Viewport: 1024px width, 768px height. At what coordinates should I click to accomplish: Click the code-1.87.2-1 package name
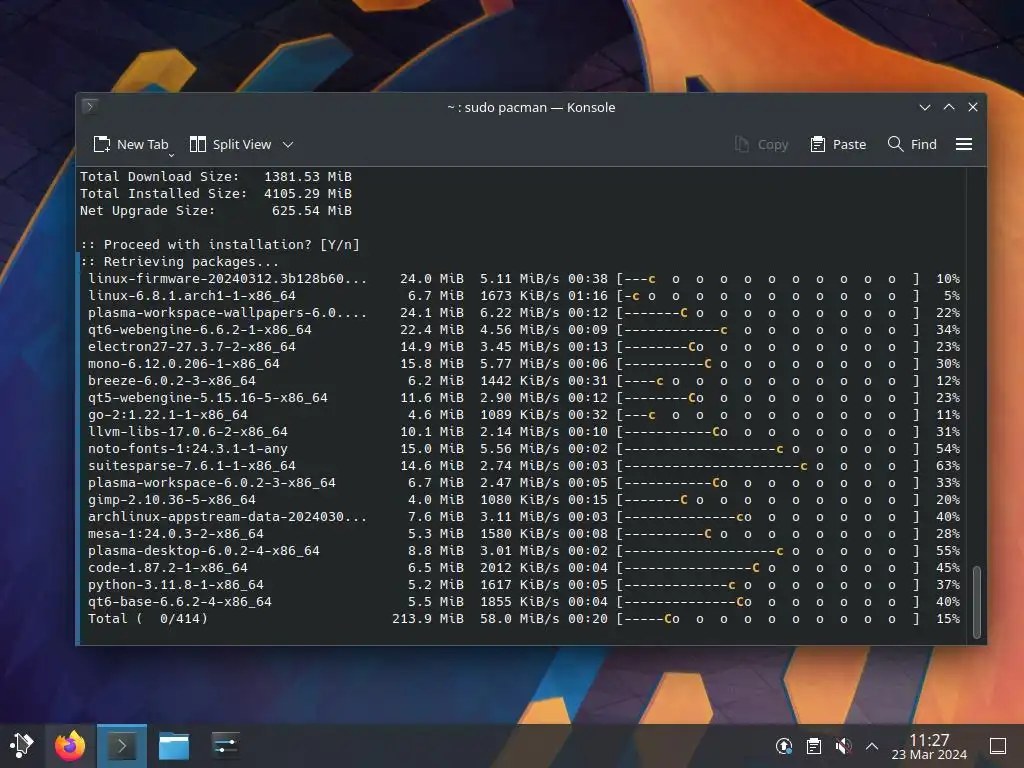pyautogui.click(x=168, y=568)
